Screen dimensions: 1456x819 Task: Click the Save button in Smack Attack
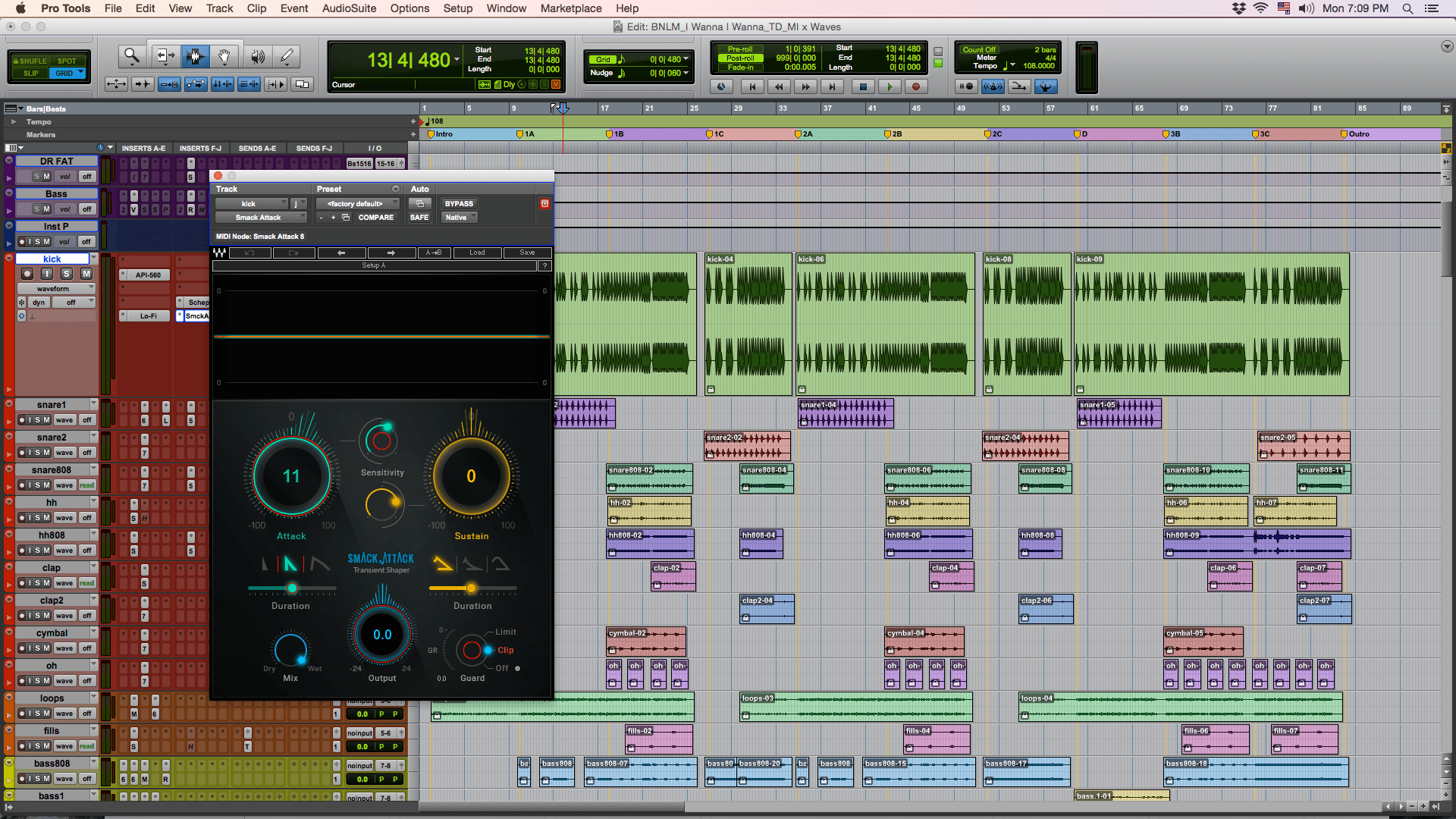coord(527,253)
